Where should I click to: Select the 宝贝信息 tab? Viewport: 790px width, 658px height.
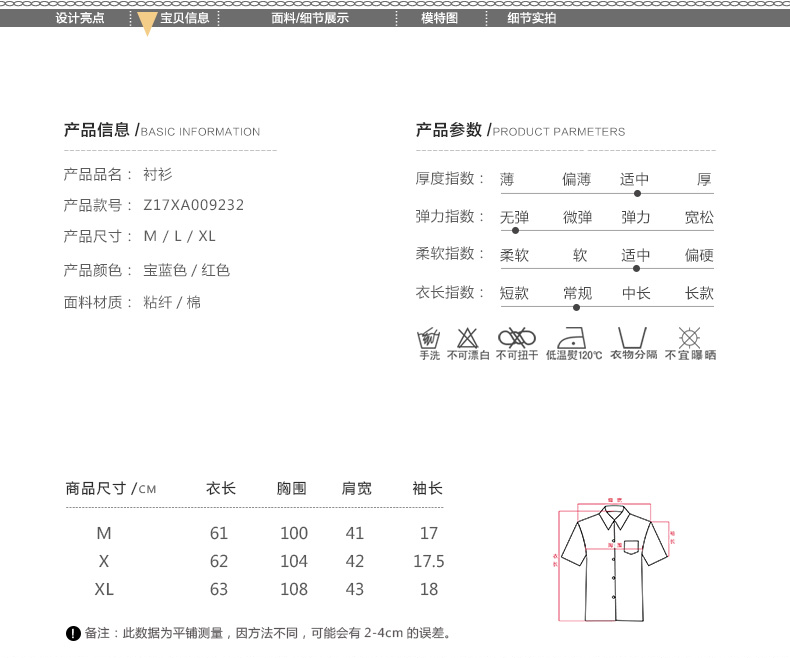click(184, 18)
